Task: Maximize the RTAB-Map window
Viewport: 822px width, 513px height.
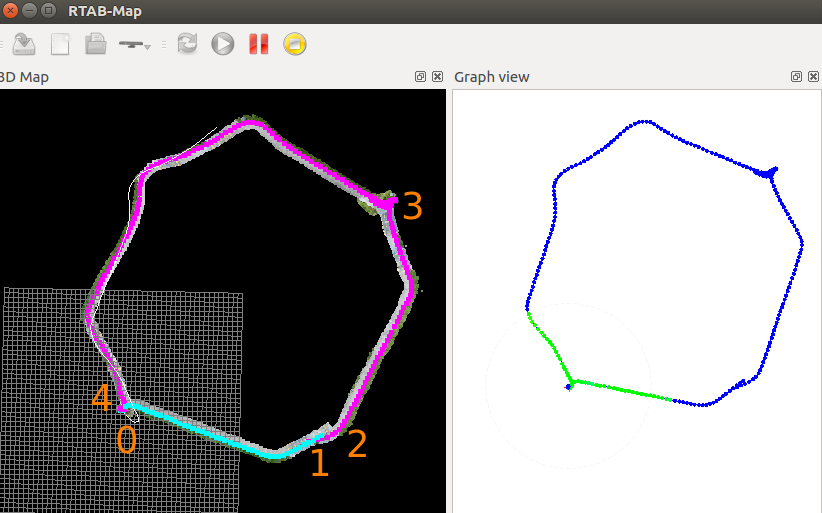Action: tap(49, 10)
